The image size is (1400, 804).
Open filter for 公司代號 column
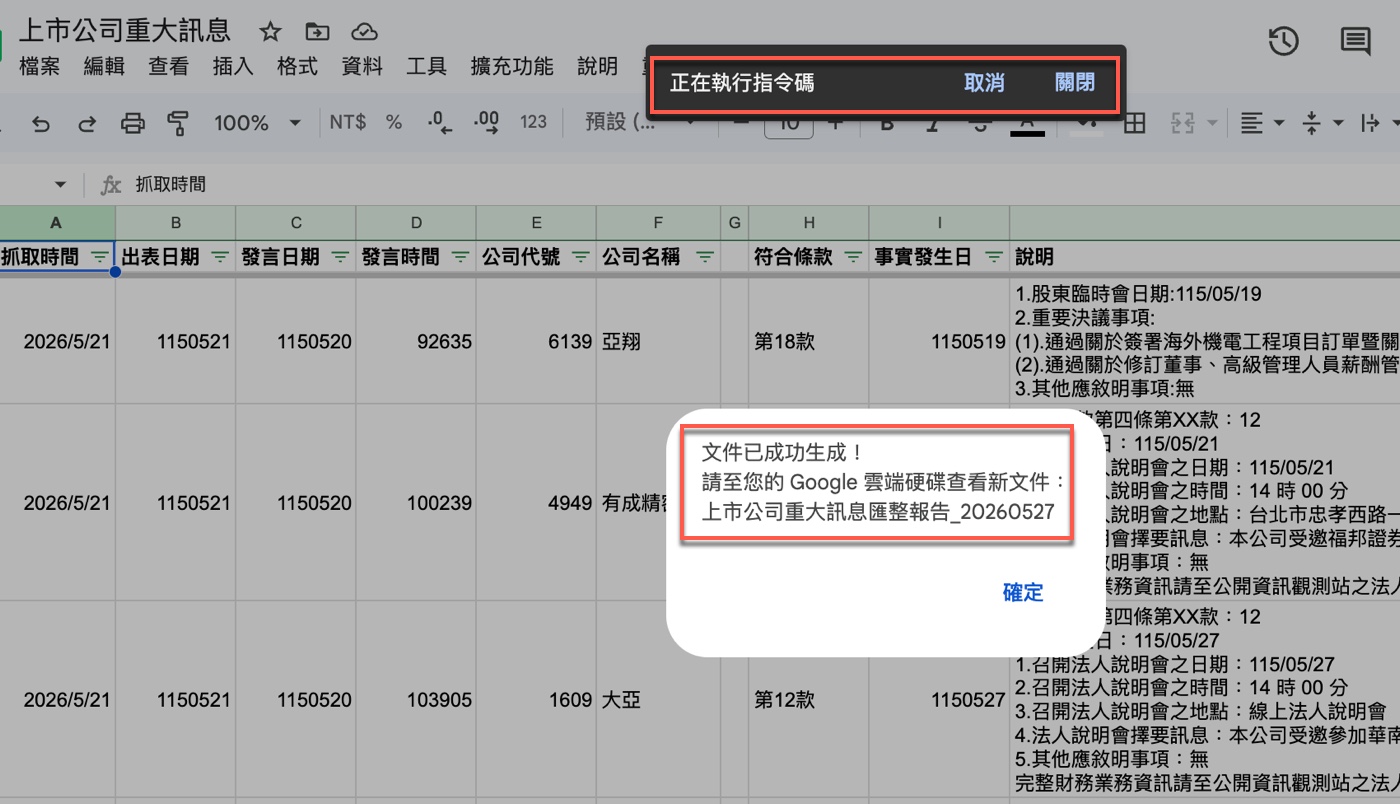(580, 258)
